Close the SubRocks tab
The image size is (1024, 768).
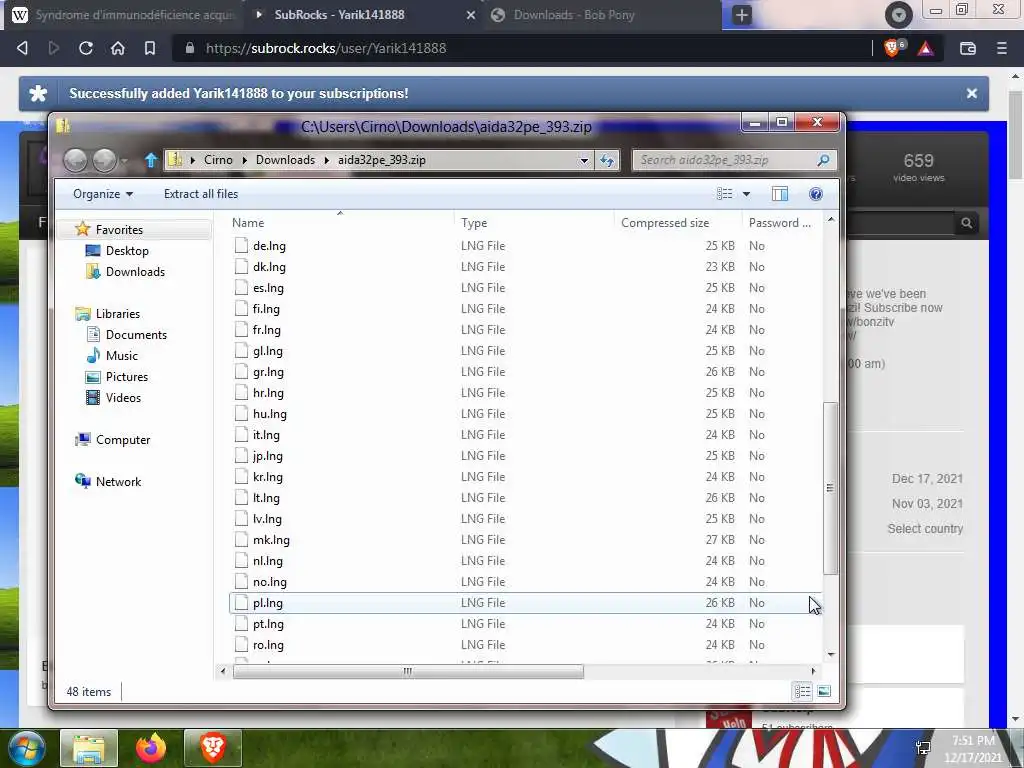(471, 14)
